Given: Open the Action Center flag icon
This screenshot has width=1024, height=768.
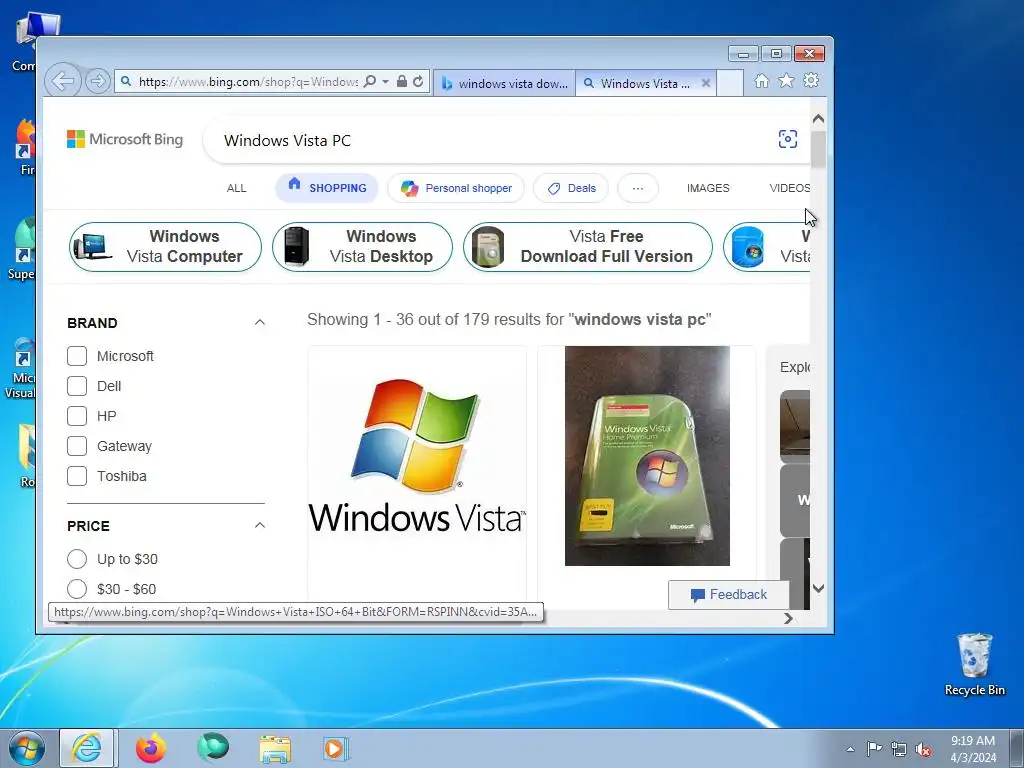Looking at the screenshot, I should [x=874, y=749].
